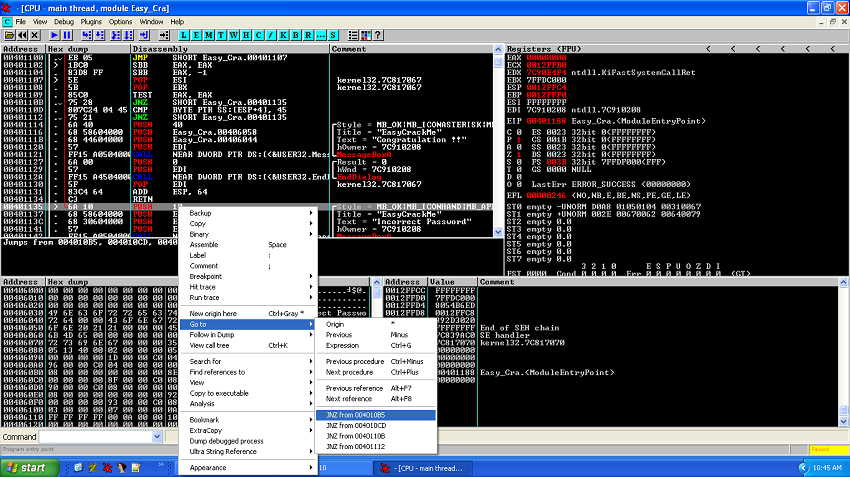Click the Command input field
This screenshot has width=850, height=477.
(95, 436)
